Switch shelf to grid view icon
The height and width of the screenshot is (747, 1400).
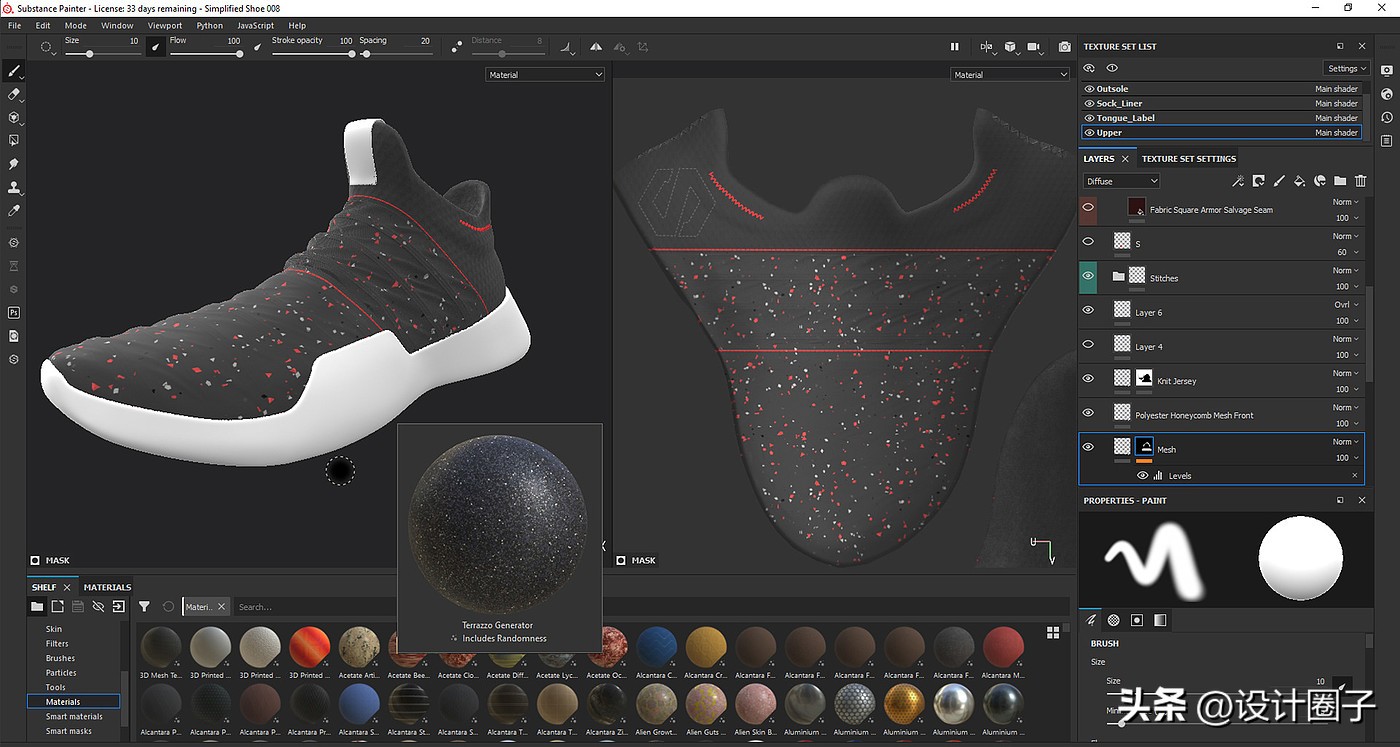1052,632
